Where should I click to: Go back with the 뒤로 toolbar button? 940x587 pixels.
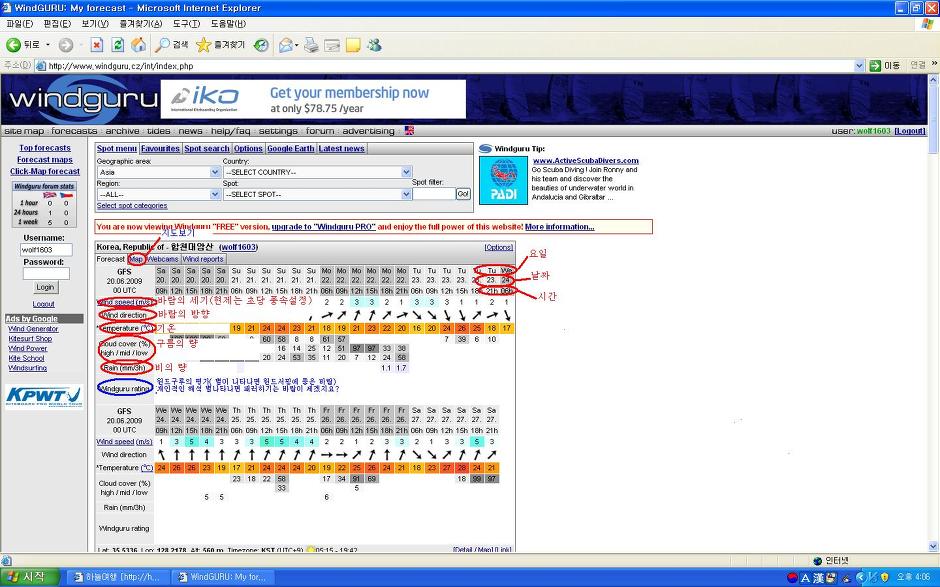pos(23,45)
